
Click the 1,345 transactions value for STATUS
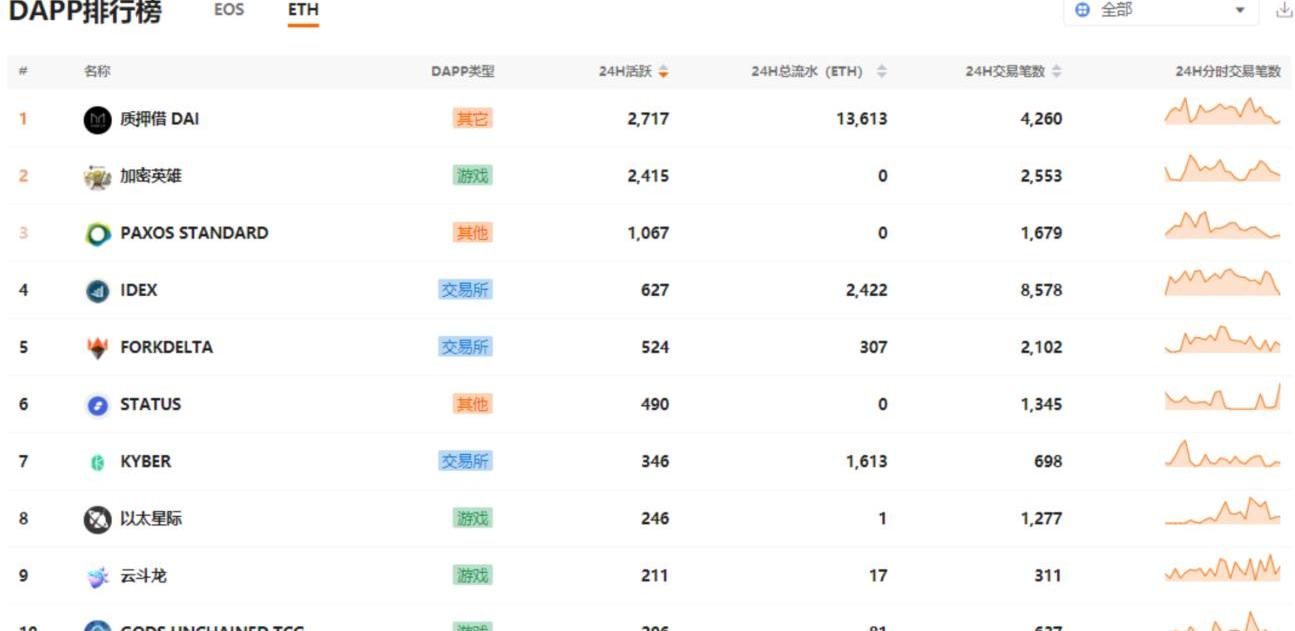tap(1041, 404)
